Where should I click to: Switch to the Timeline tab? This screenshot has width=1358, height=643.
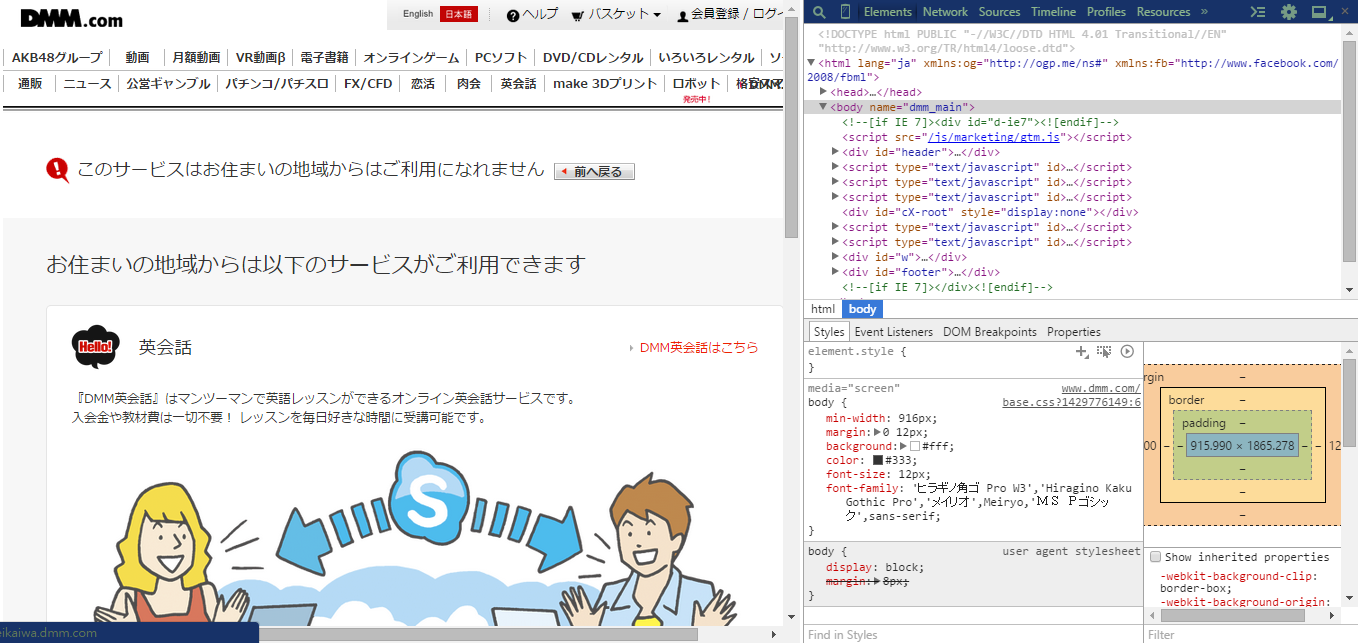point(1053,12)
